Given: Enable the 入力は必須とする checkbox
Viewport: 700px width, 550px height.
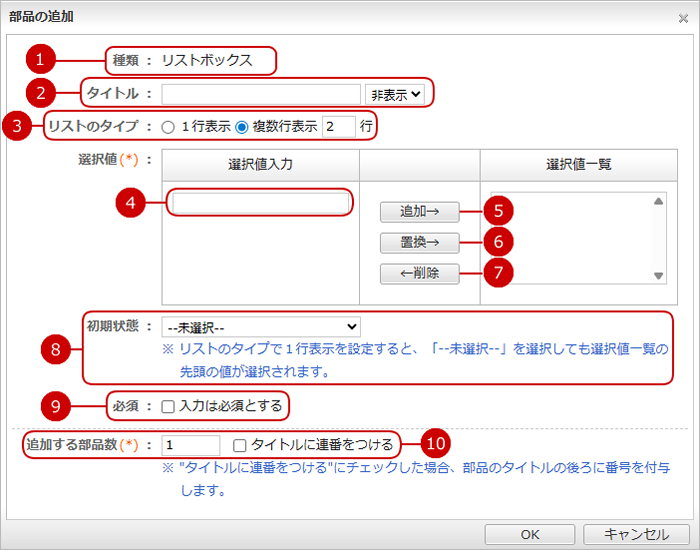Looking at the screenshot, I should click(168, 406).
